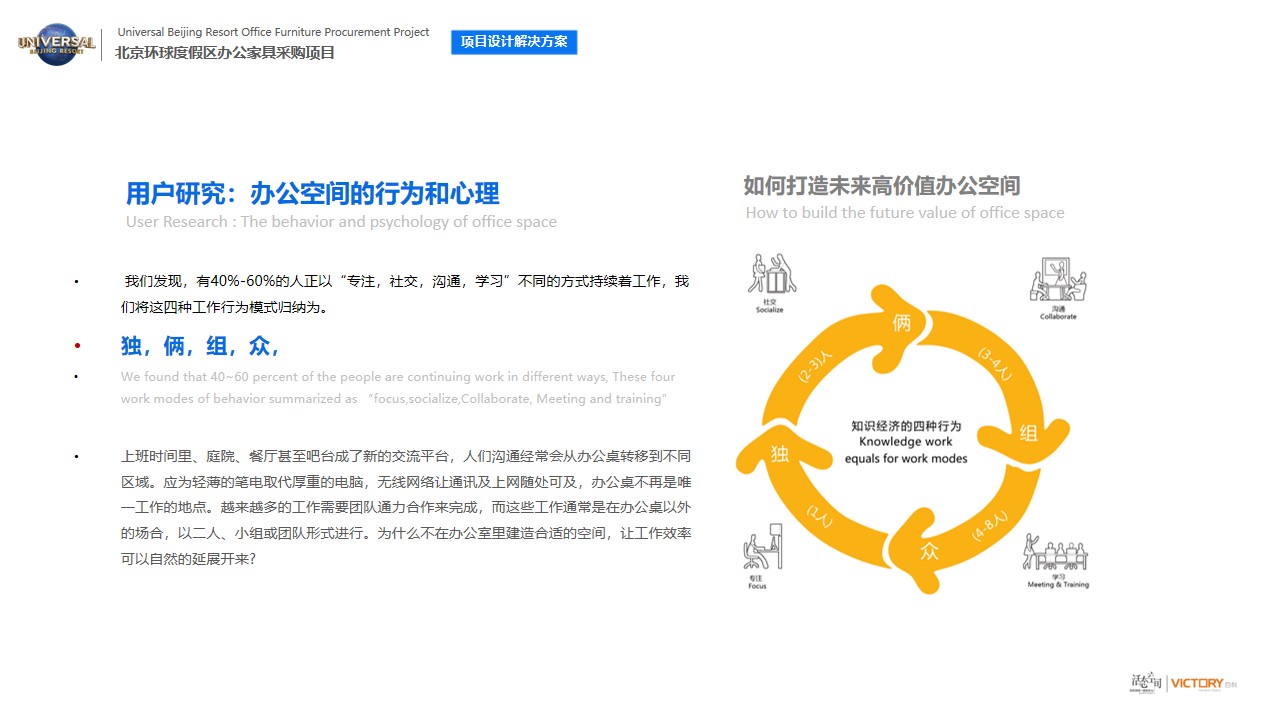Select the 独 arrow on left of cycle
Screen dimensions: 1280x720
click(x=780, y=454)
